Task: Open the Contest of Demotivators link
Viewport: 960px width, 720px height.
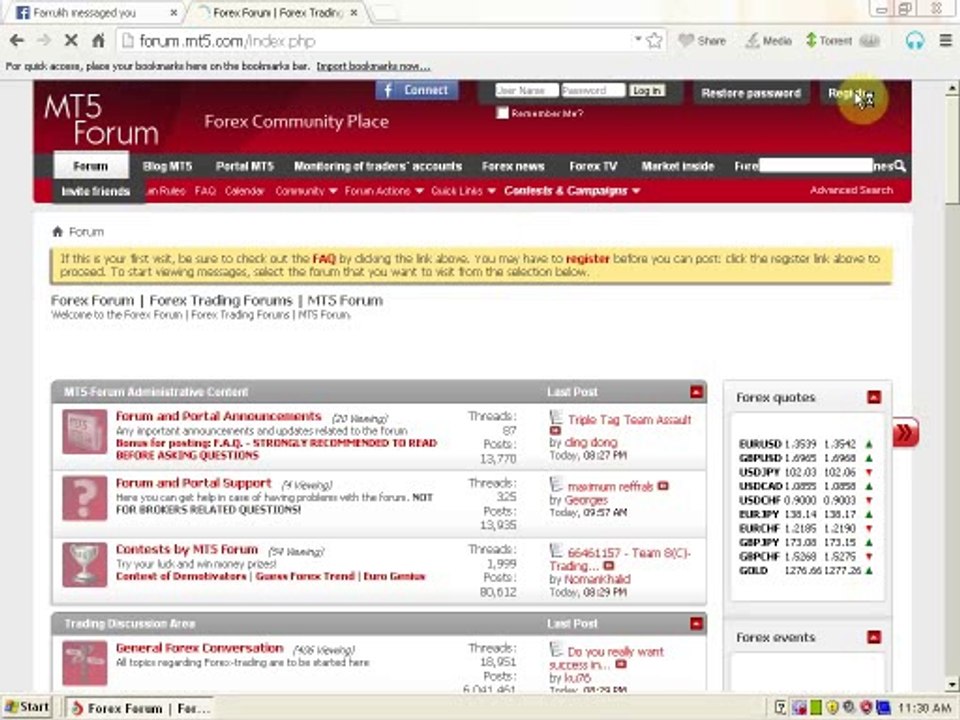Action: pos(181,576)
